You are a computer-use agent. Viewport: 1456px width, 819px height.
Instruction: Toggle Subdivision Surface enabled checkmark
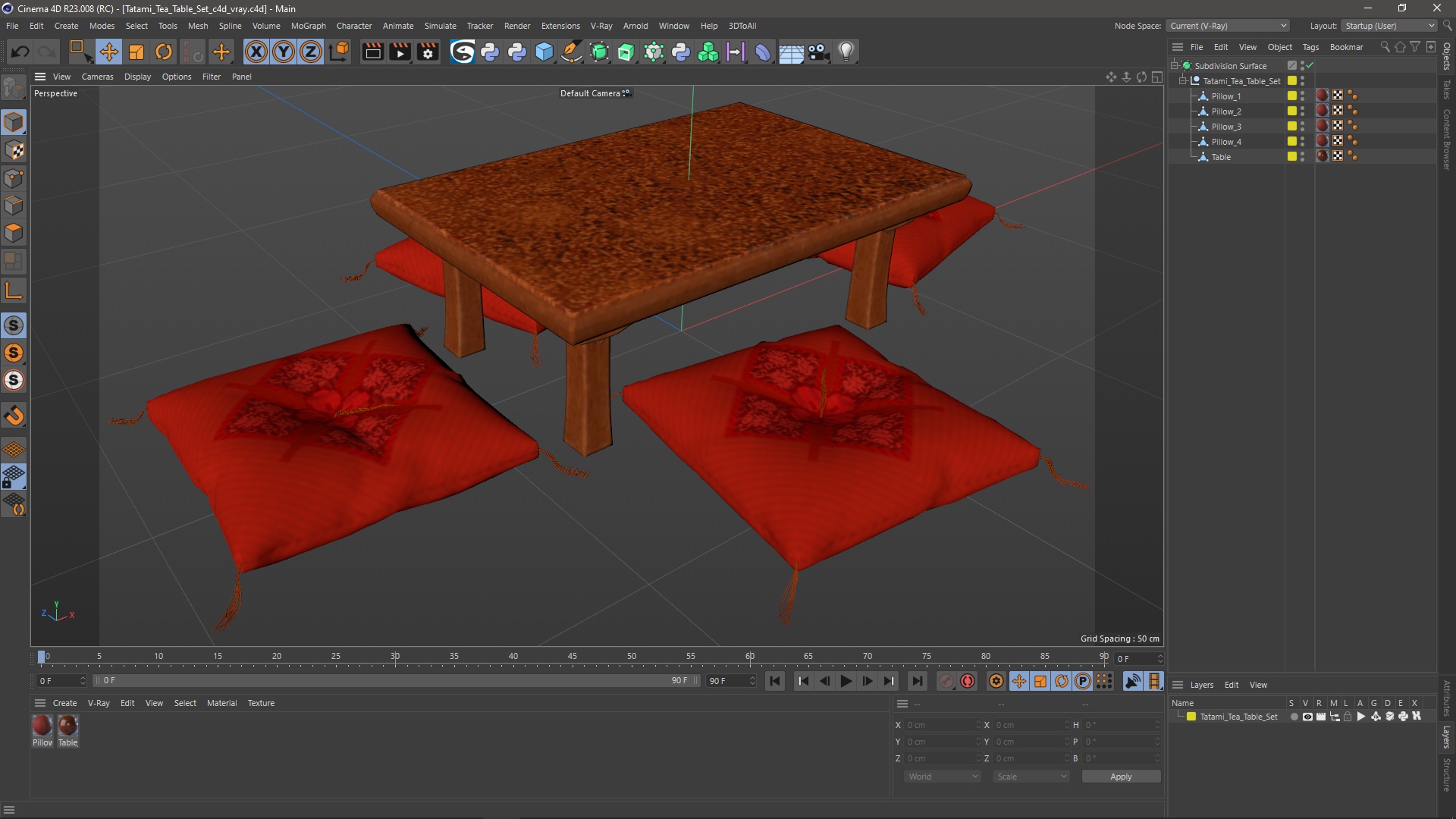point(1310,66)
